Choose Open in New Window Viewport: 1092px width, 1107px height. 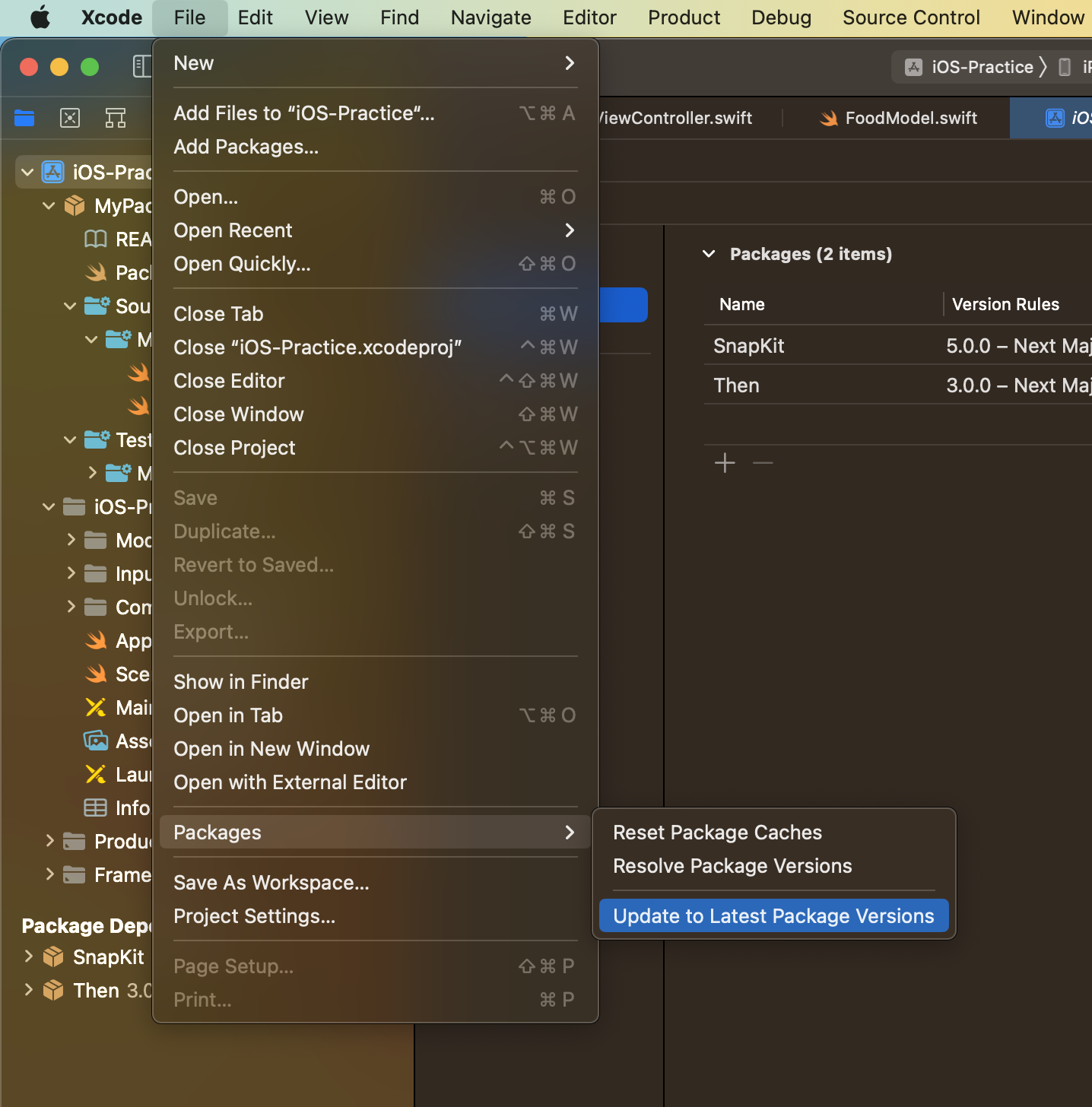[x=376, y=749]
